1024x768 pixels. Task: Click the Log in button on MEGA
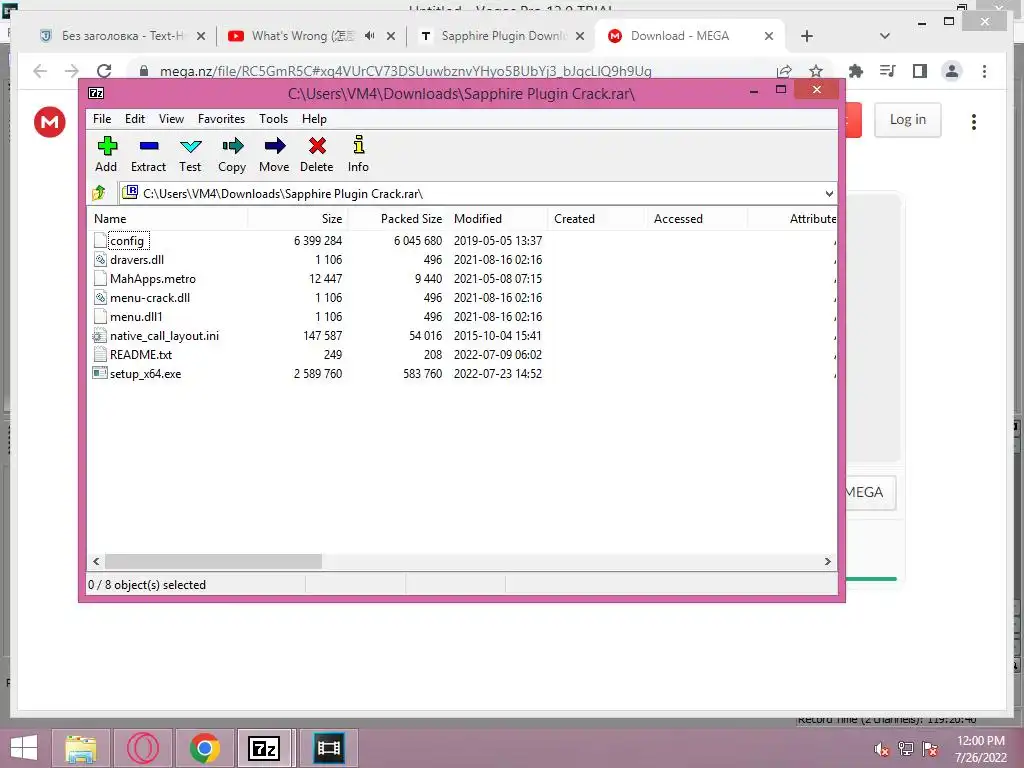[x=908, y=120]
